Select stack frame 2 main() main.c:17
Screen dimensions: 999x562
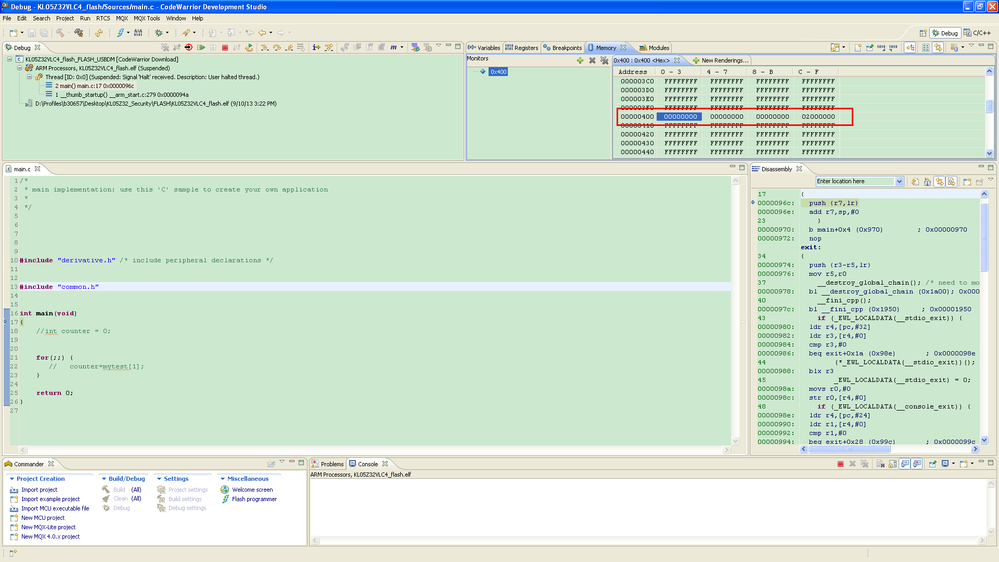point(94,86)
